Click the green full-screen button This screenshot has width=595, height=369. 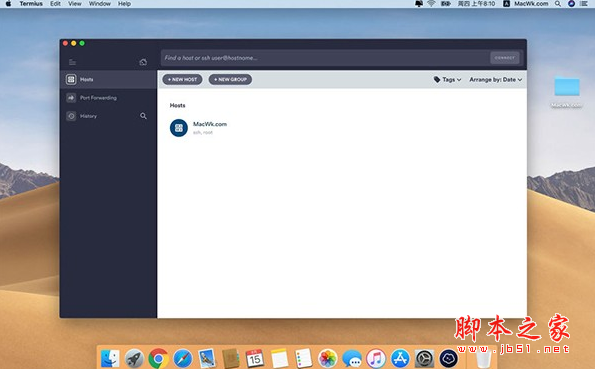click(82, 43)
